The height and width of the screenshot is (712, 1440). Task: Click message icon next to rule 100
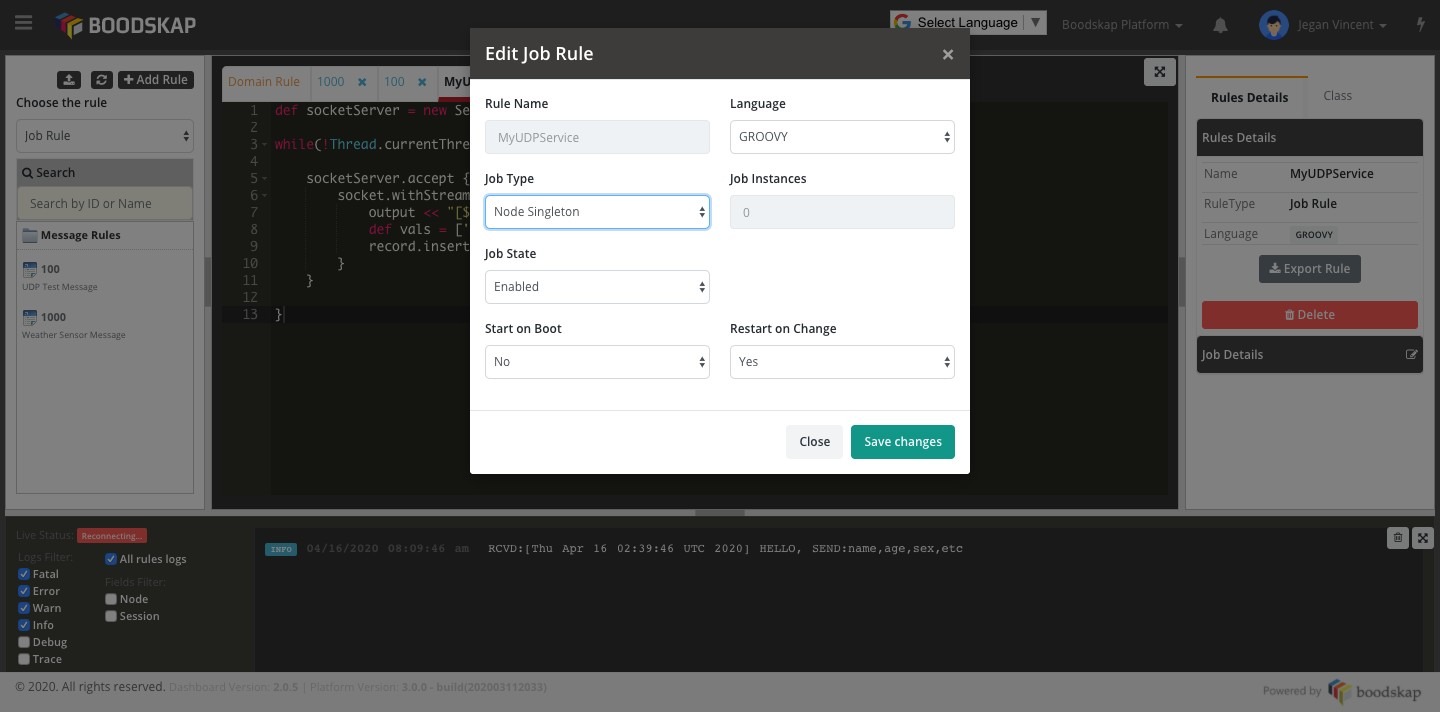(29, 269)
